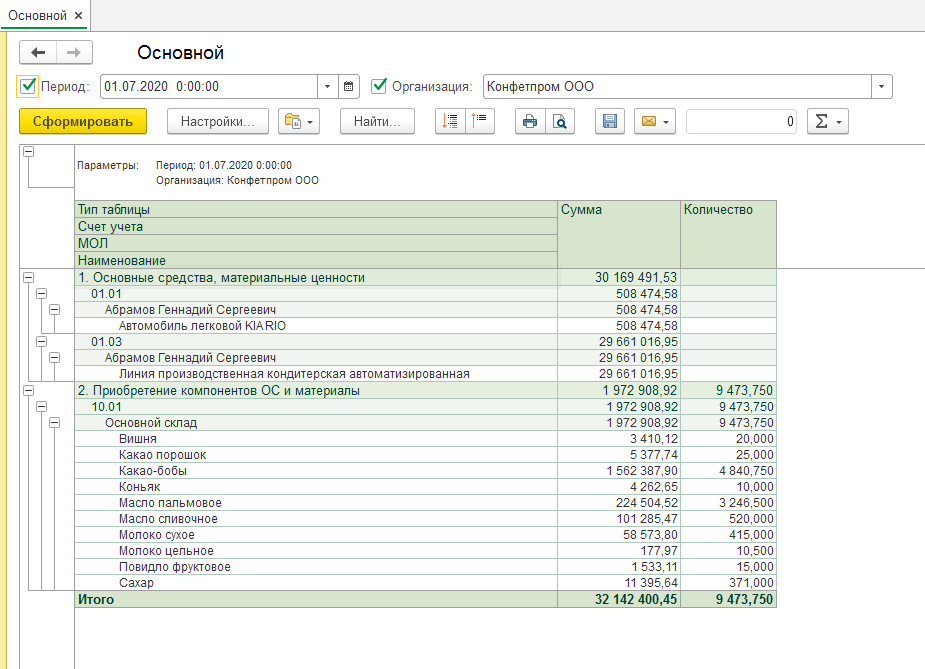925x669 pixels.
Task: Open print preview icon
Action: (x=560, y=122)
